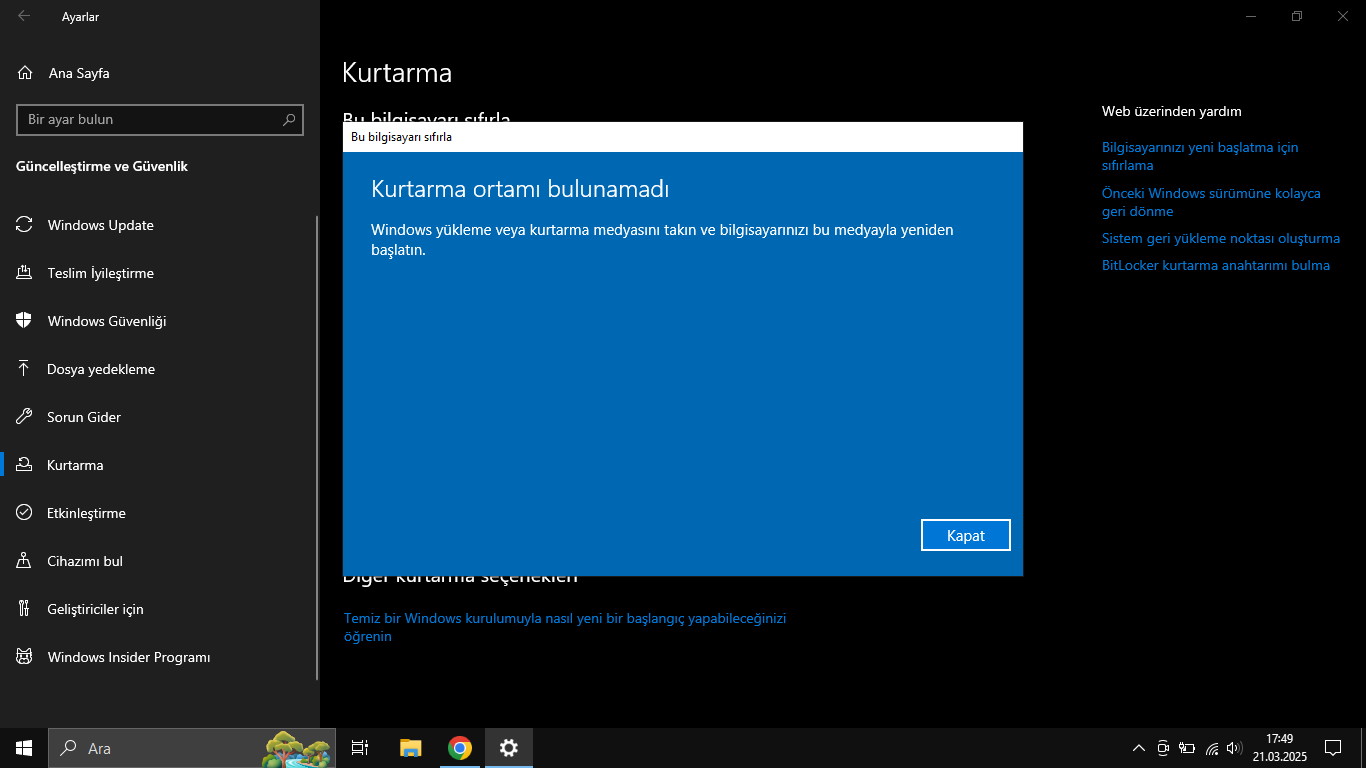Click the Kapat button in the dialog
The image size is (1366, 768).
tap(966, 535)
